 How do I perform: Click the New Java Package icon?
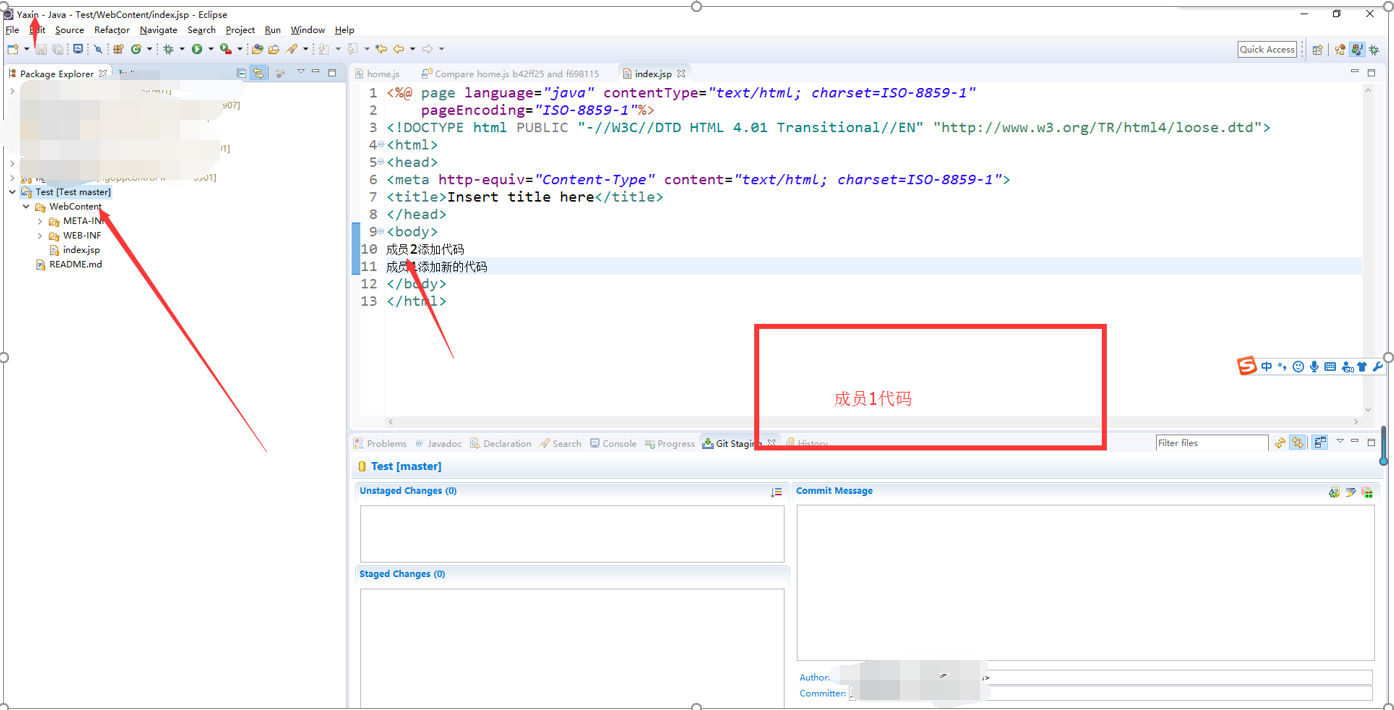click(118, 49)
